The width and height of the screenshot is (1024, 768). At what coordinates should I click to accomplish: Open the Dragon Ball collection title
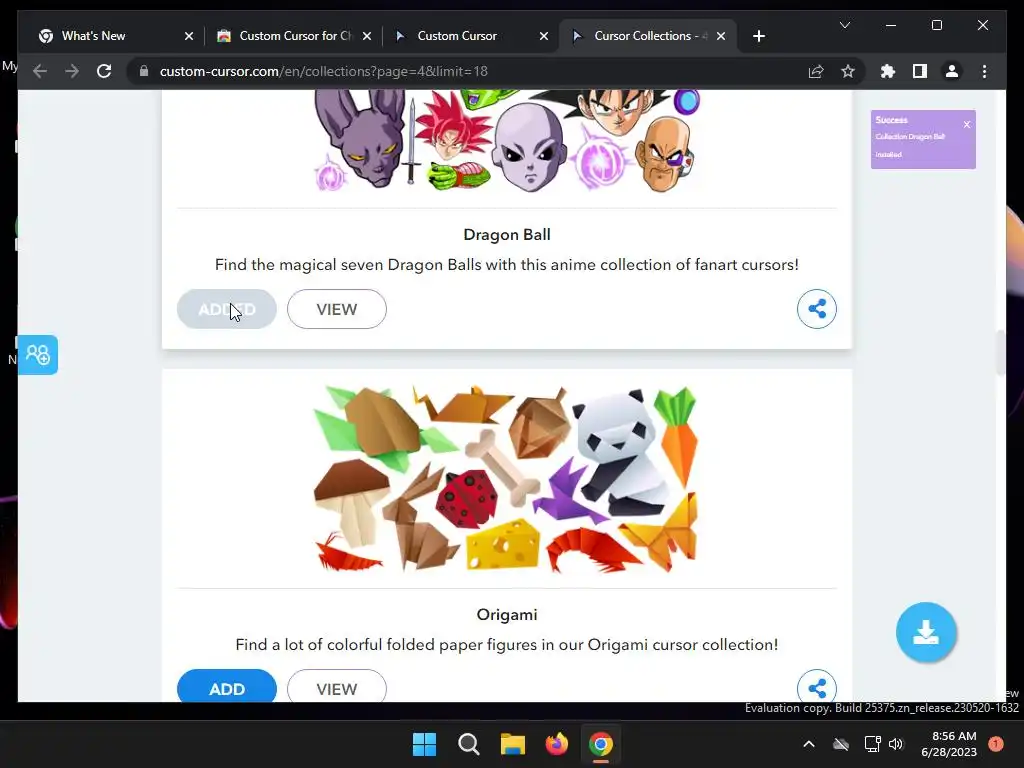(x=507, y=234)
